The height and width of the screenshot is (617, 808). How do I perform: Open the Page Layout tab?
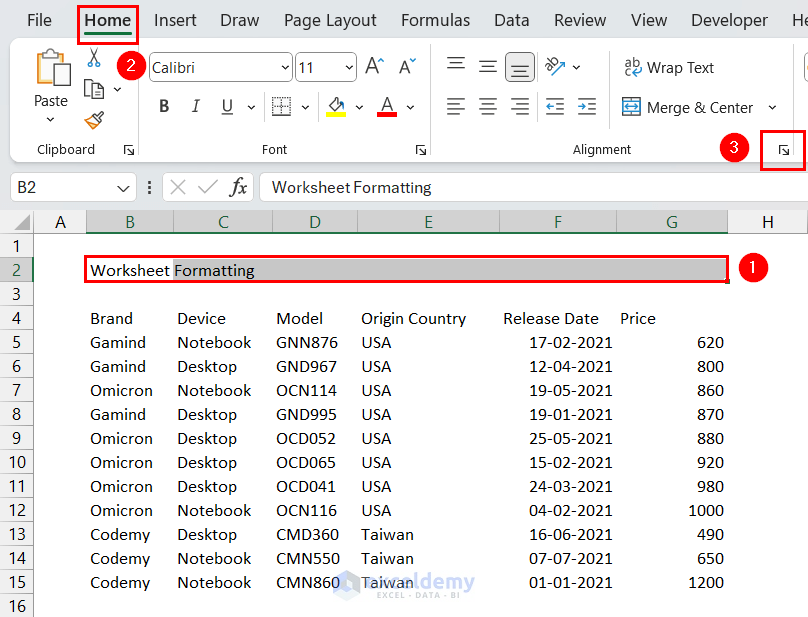tap(330, 20)
